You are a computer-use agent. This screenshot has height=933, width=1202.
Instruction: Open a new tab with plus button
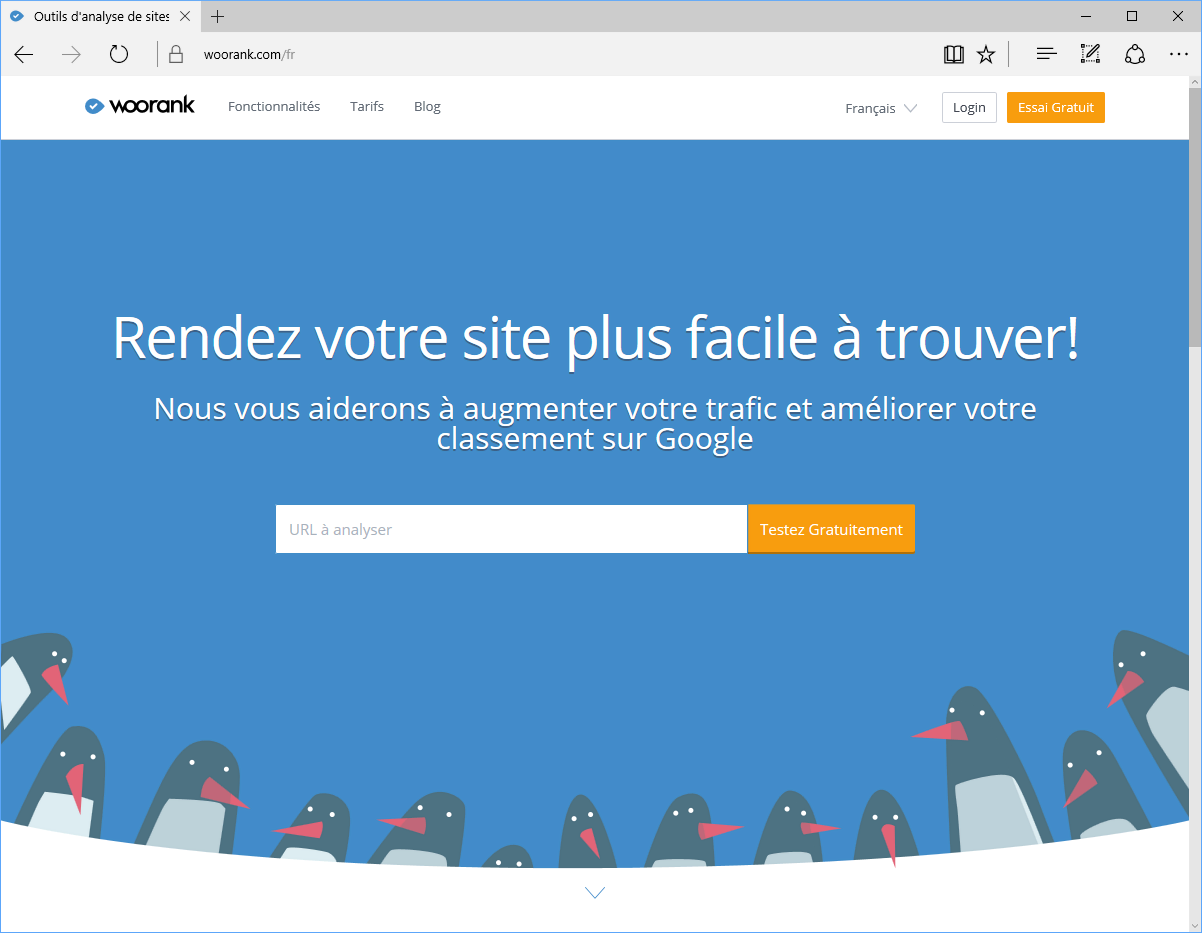pyautogui.click(x=218, y=17)
